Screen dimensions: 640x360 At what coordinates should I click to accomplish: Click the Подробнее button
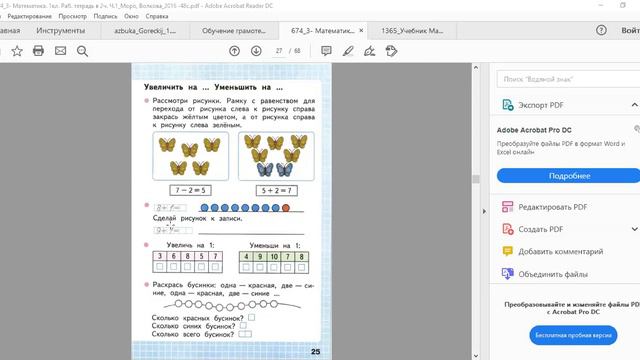coord(569,176)
